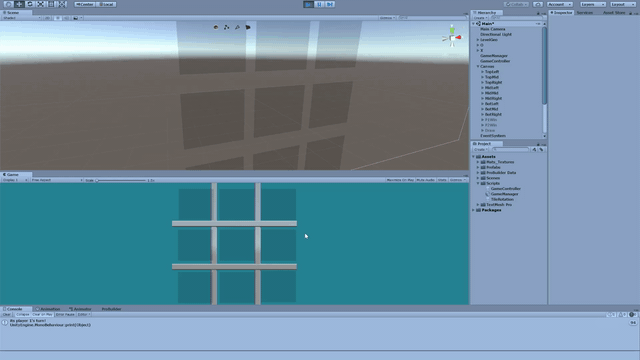
Task: Collapse the Scripts folder in Project
Action: click(x=478, y=184)
